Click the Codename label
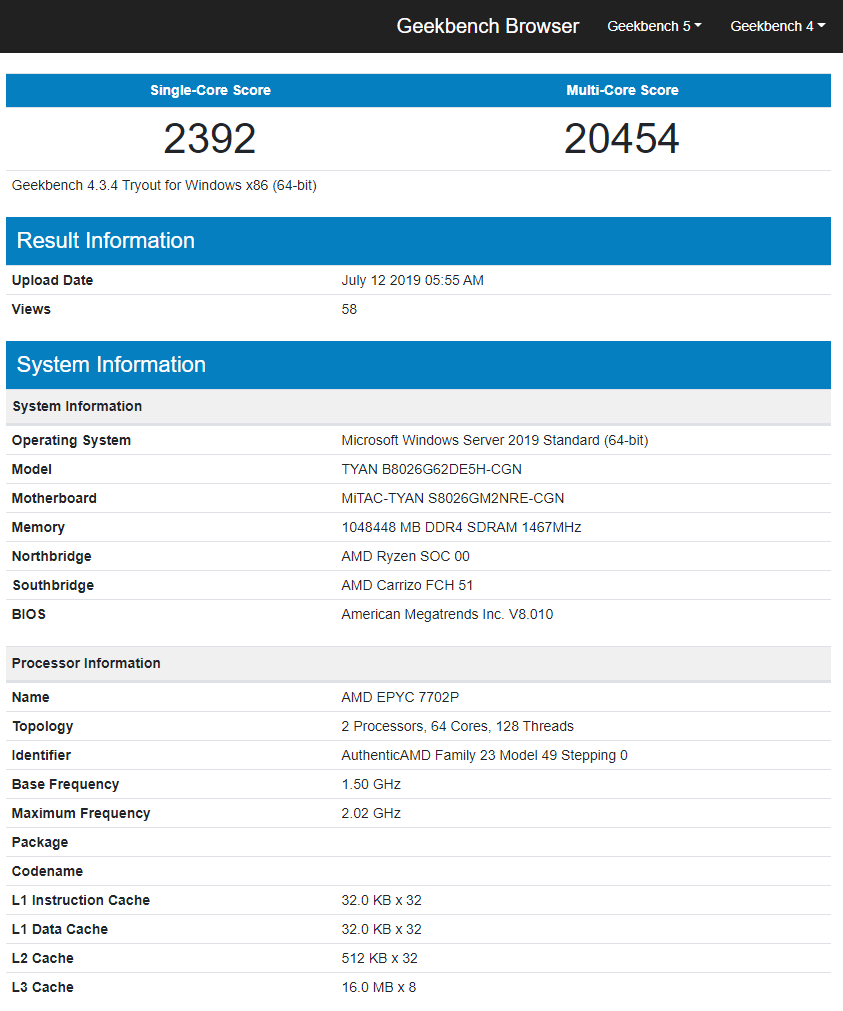This screenshot has height=1011, width=843. (x=47, y=872)
